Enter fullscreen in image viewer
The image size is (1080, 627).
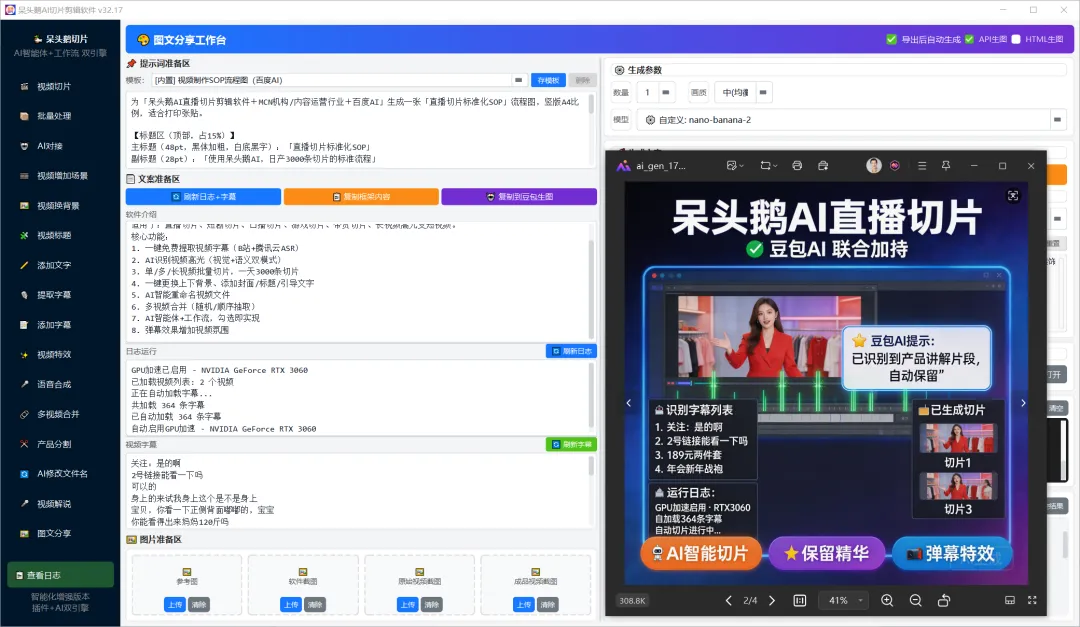coord(1032,601)
